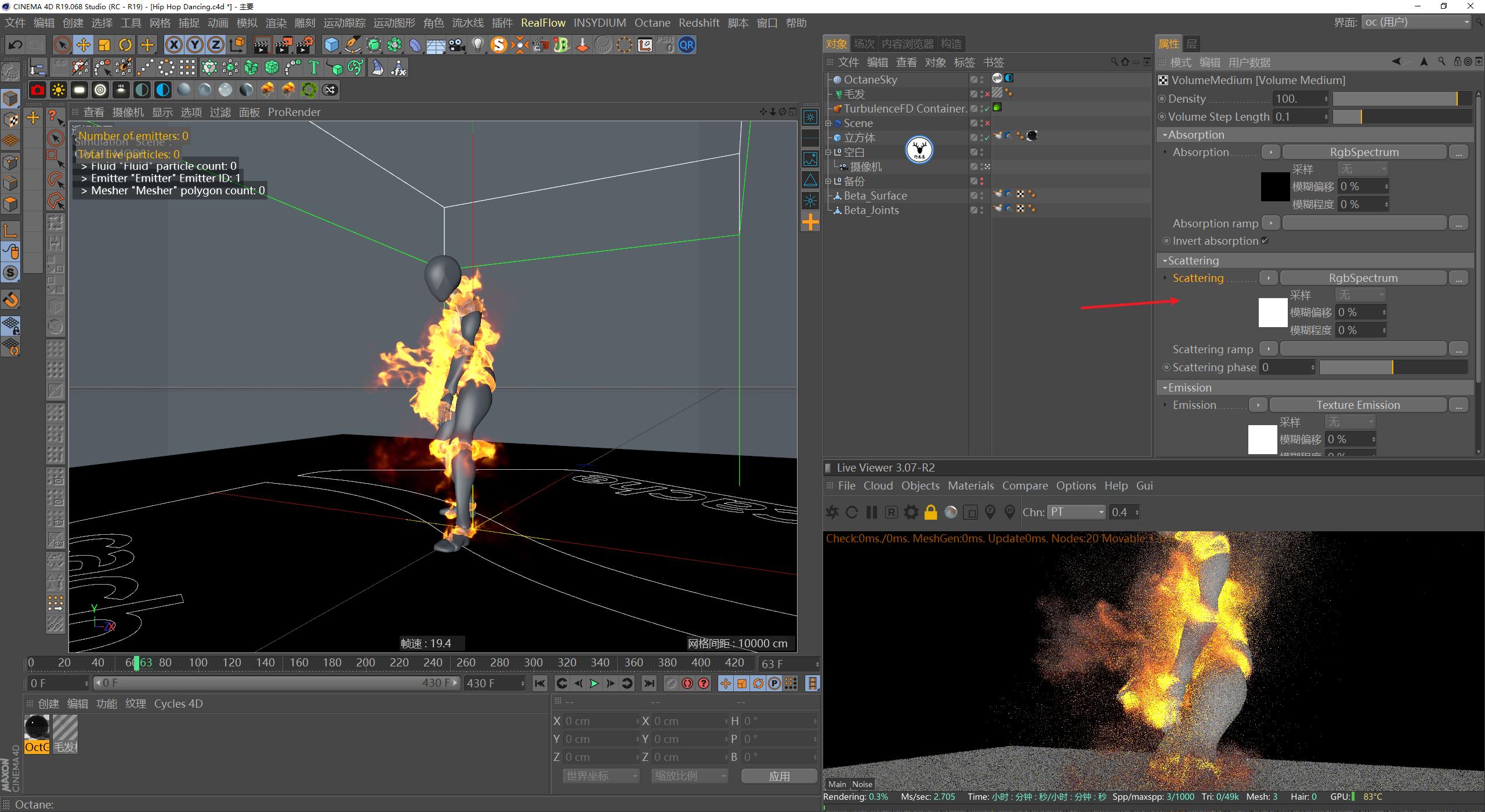Screen dimensions: 1485x812
Task: Click the black absorption color swatch
Action: point(1274,186)
